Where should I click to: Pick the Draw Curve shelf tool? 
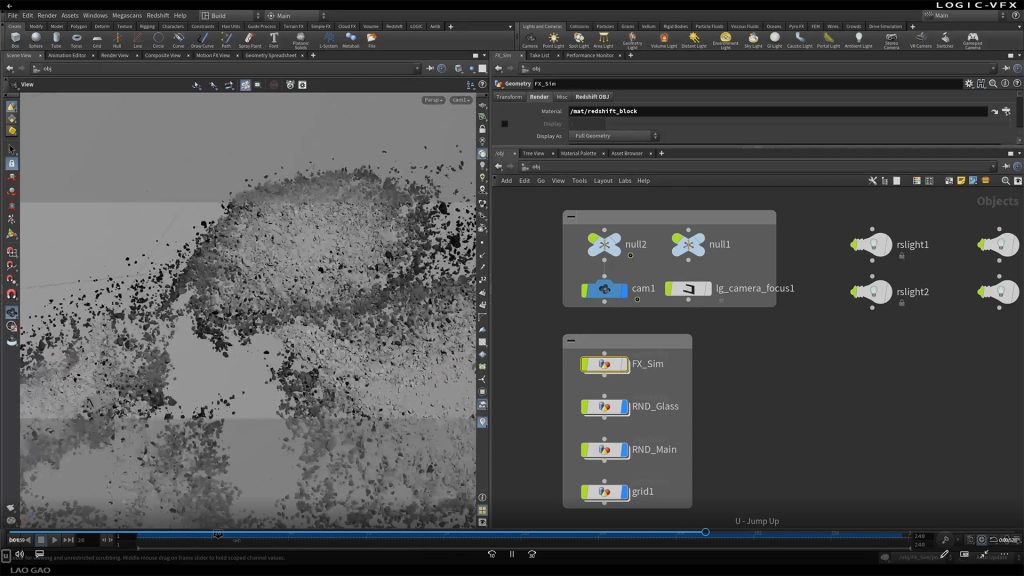[x=201, y=39]
